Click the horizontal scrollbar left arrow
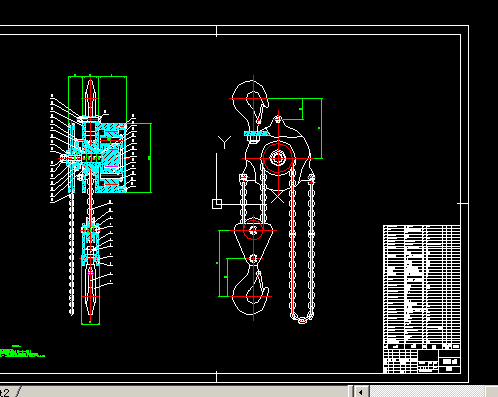 click(361, 392)
